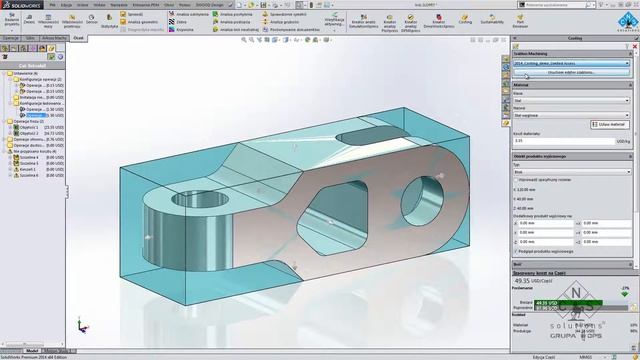
Task: Switch to the Szkic tab
Action: click(x=30, y=38)
